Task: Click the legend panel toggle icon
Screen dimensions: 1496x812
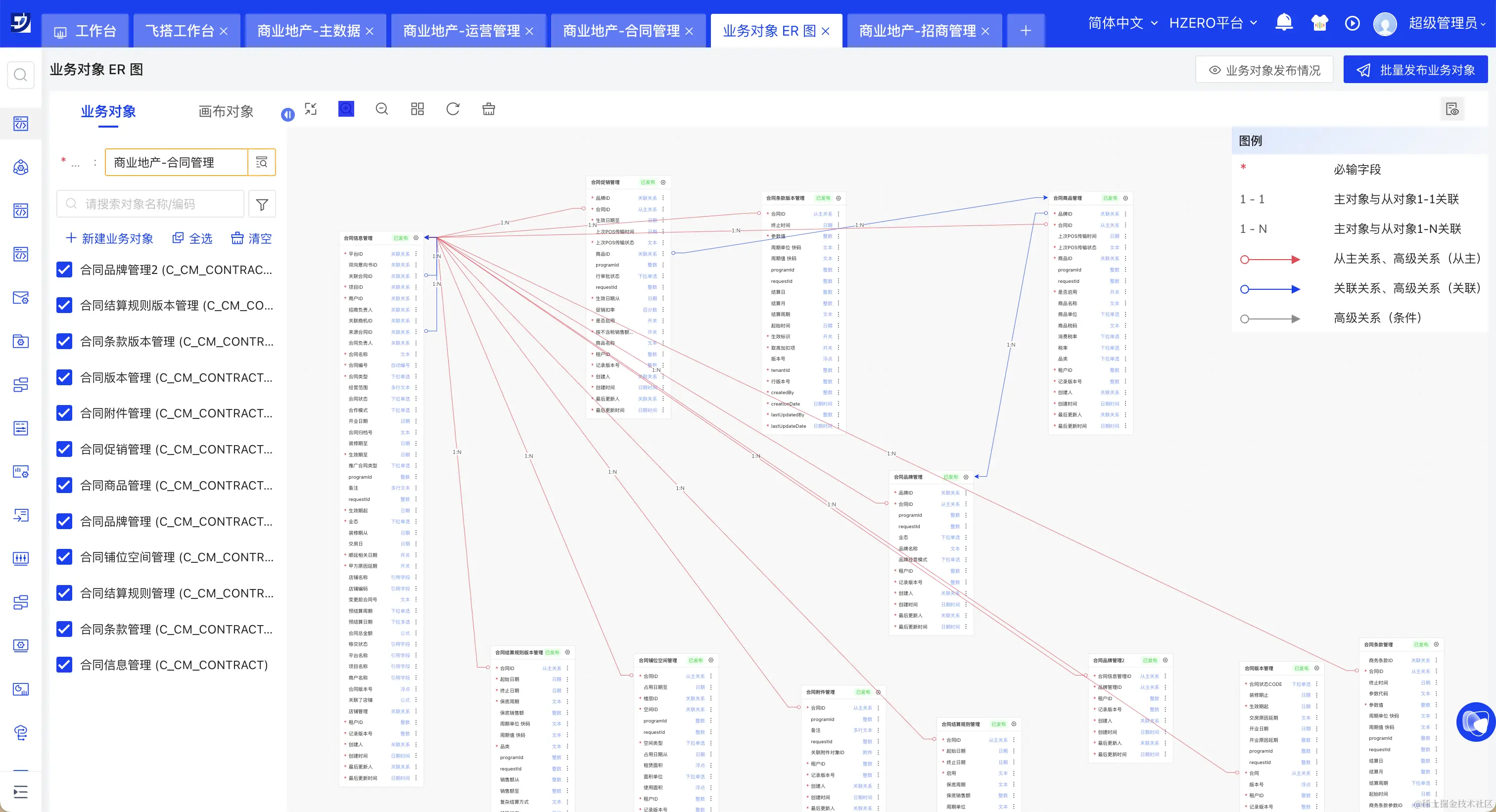Action: [1452, 109]
